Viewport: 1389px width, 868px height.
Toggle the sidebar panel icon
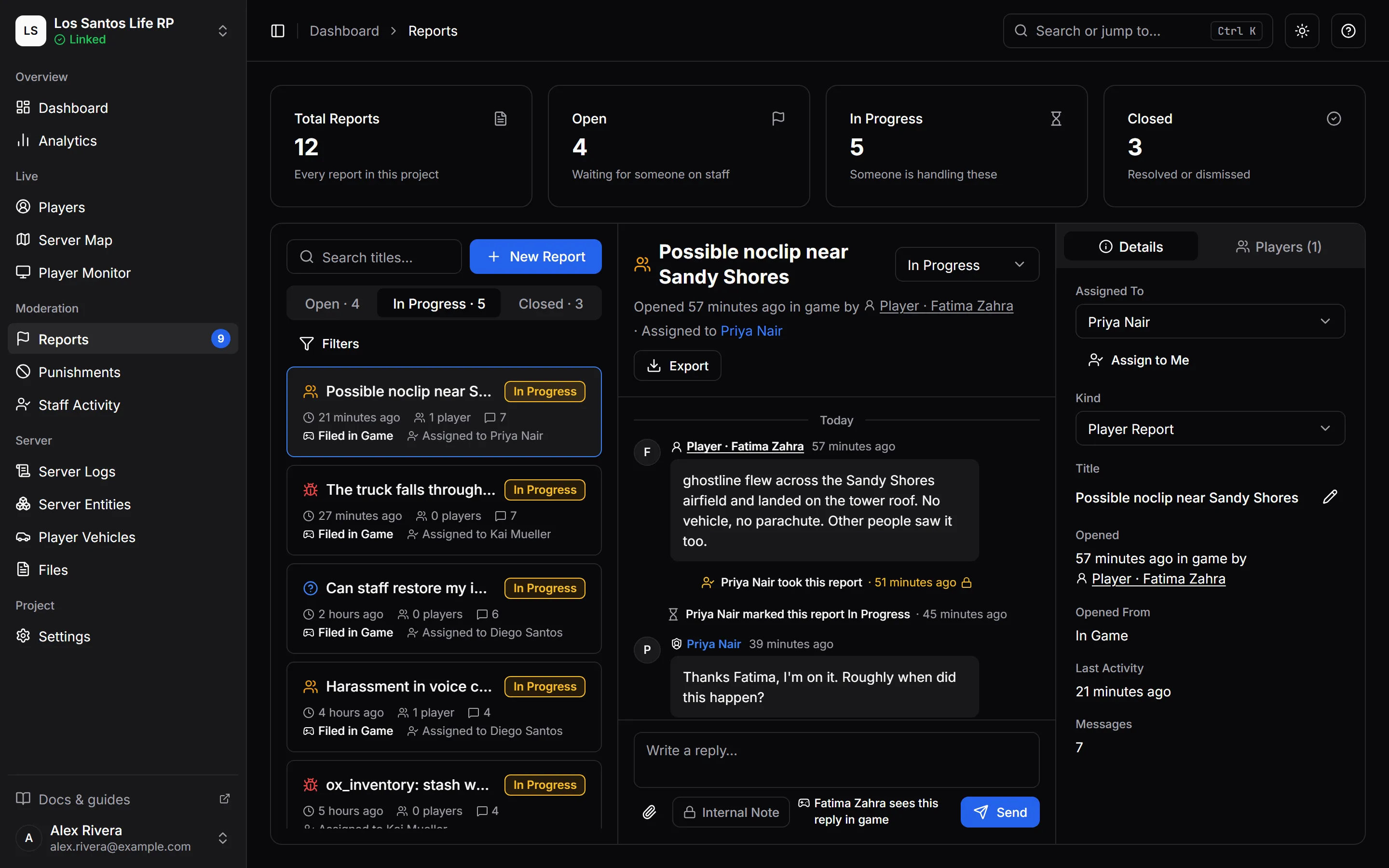tap(277, 31)
